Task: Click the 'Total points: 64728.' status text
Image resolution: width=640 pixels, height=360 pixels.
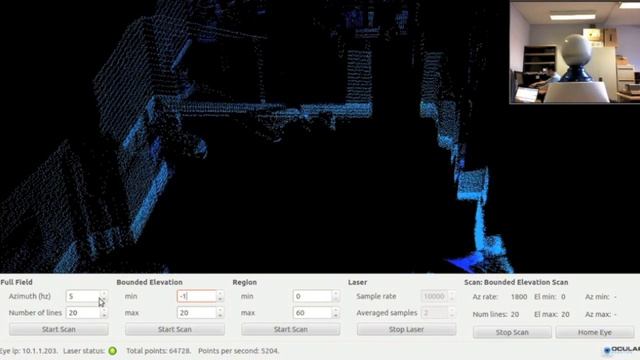Action: point(159,351)
